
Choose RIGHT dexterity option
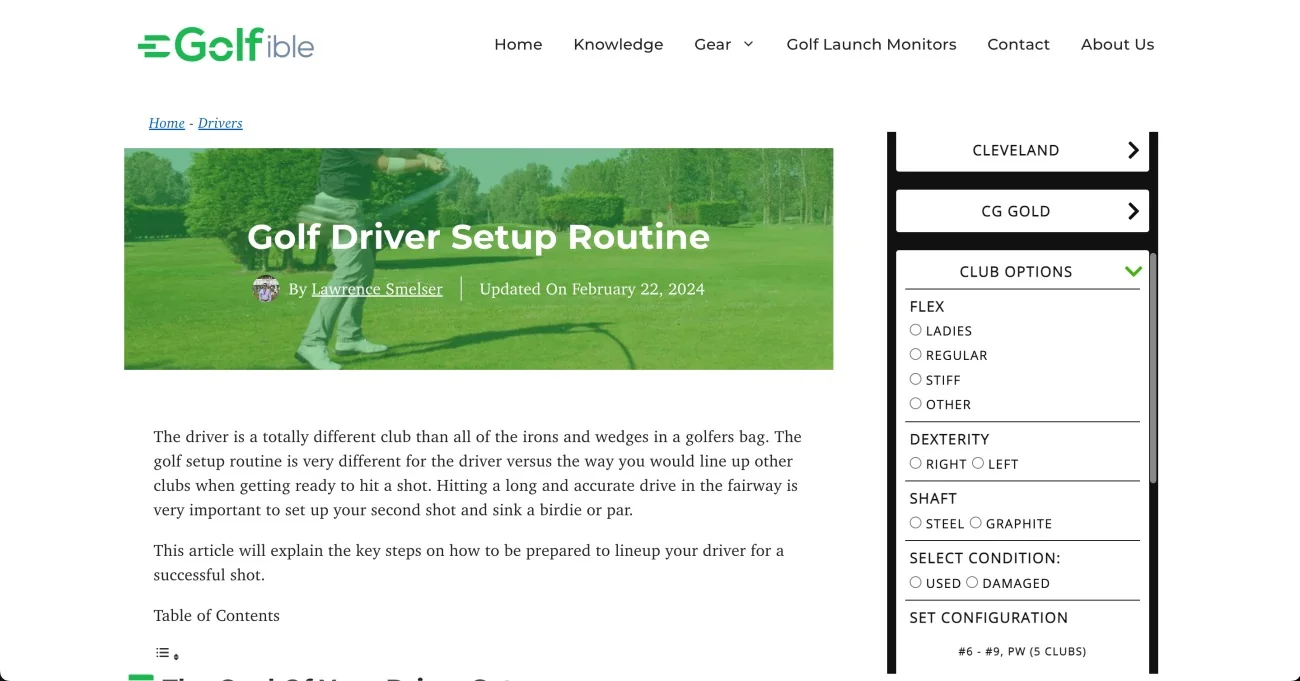coord(915,463)
